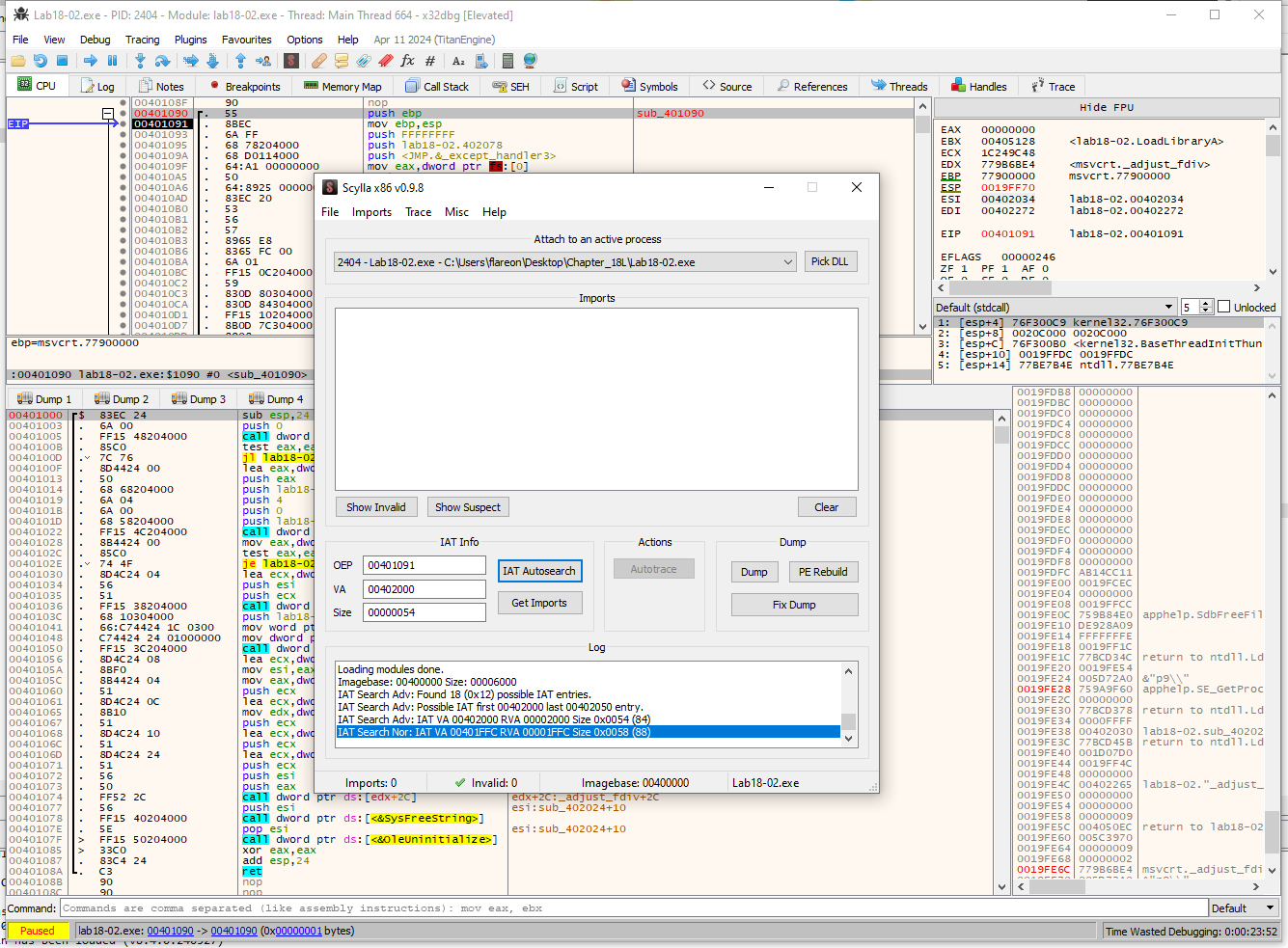Step into with the toolbar icon
This screenshot has width=1288, height=948.
pyautogui.click(x=140, y=61)
